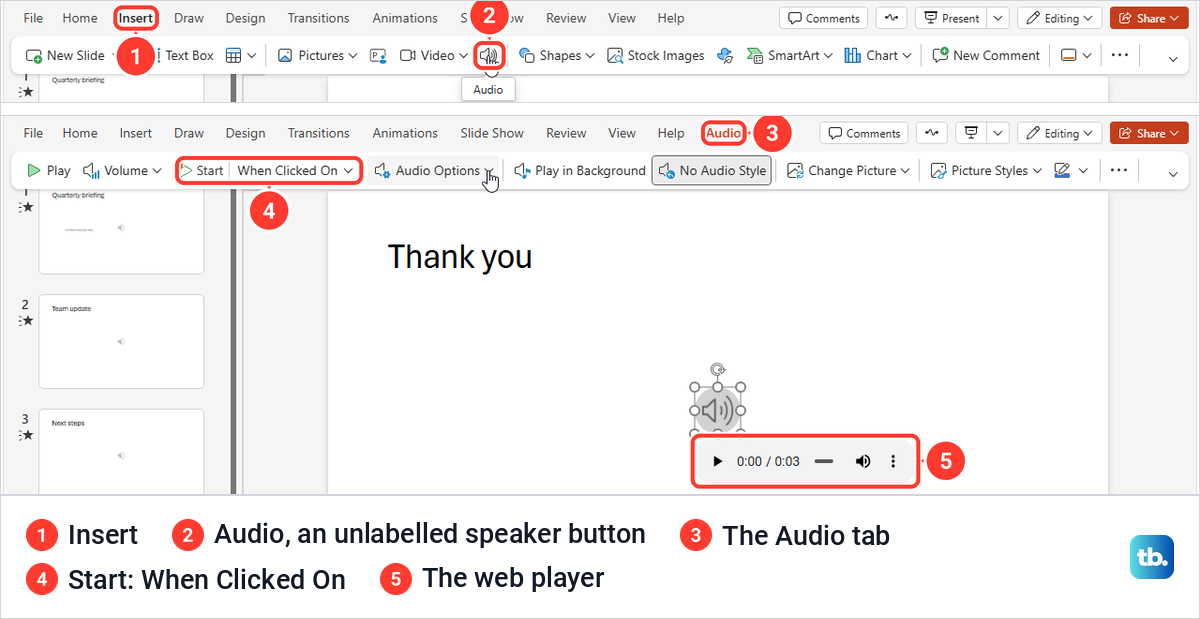Add a New Comment from the ribbon
1200x619 pixels.
[x=986, y=55]
